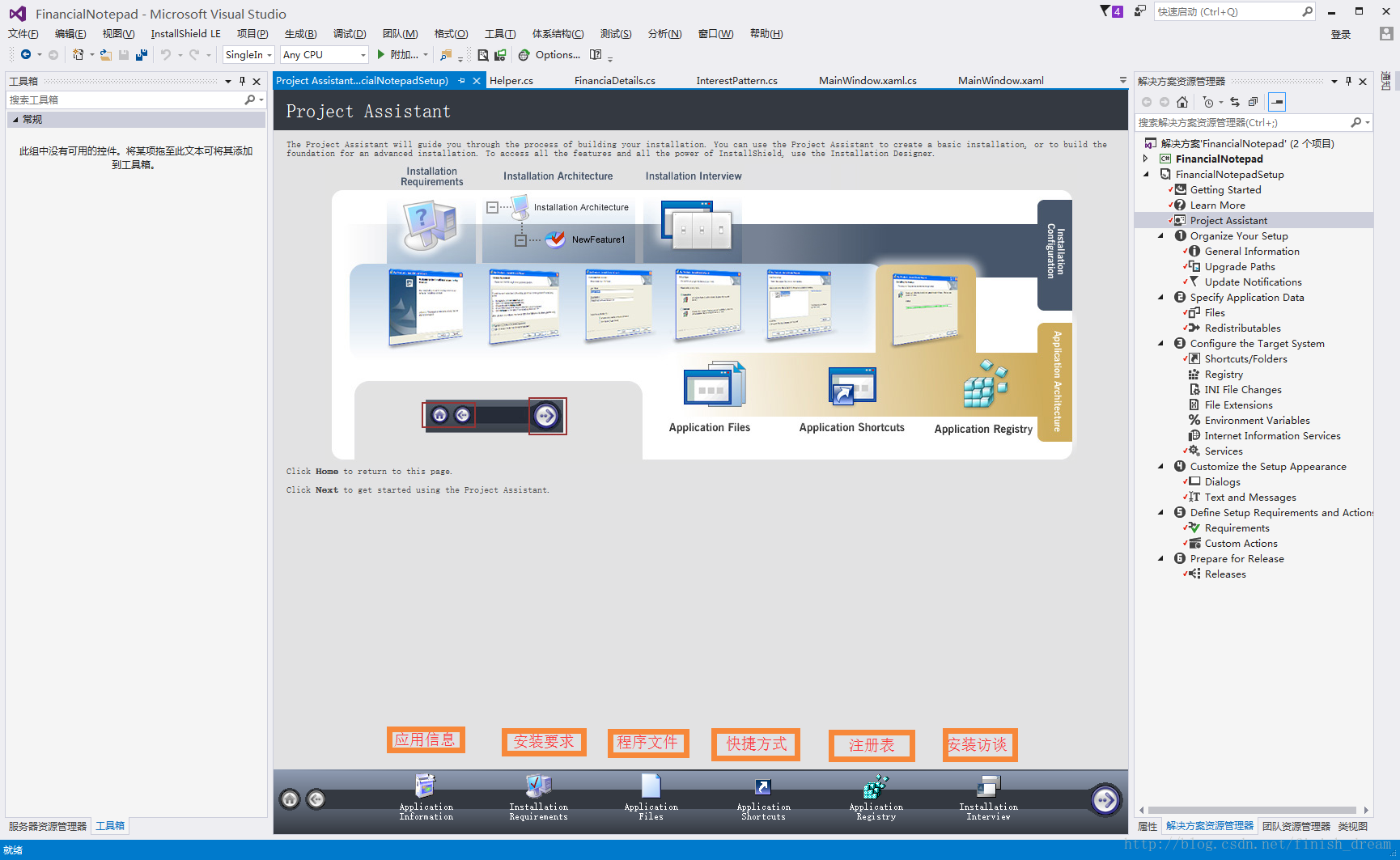The width and height of the screenshot is (1400, 860).
Task: Collapse the Configure the Target System node
Action: 1160,343
